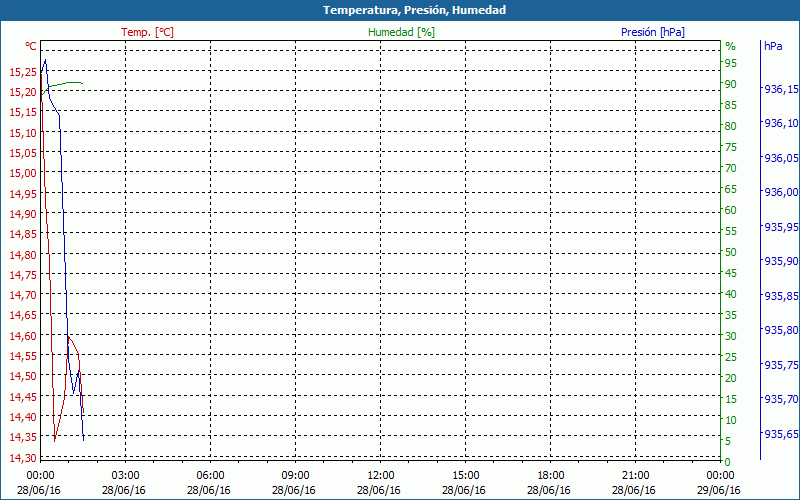Click the 70 humidity axis value

pos(731,168)
